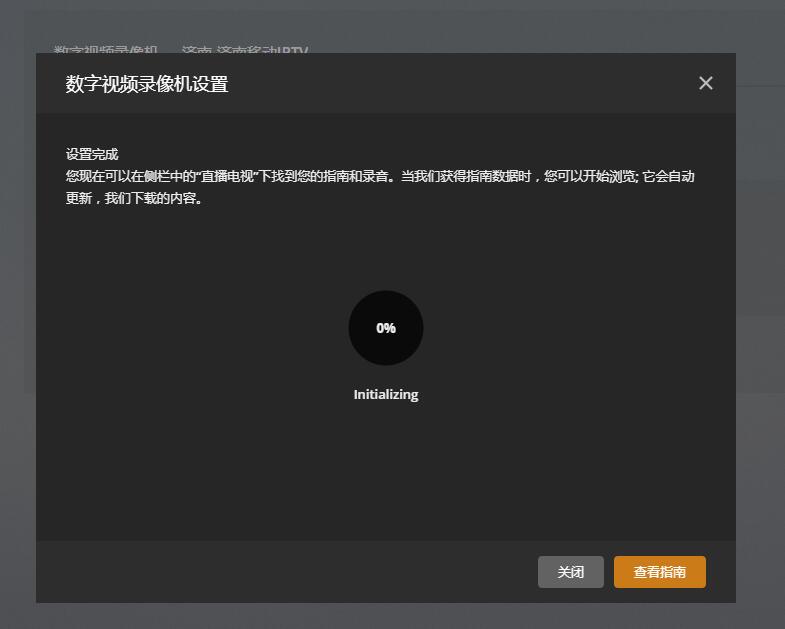Click the 数字视频录像机设置 dialog title
Viewport: 785px width, 629px height.
click(x=147, y=84)
